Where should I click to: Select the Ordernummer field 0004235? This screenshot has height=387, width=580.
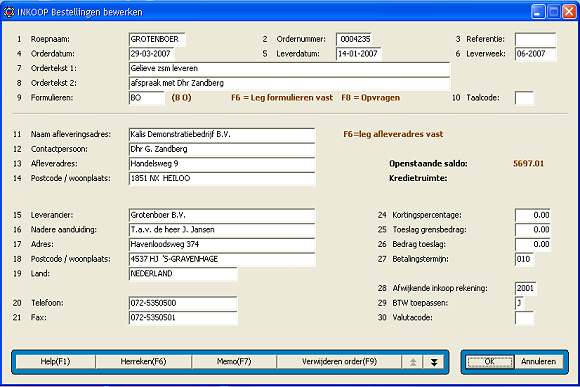click(354, 39)
